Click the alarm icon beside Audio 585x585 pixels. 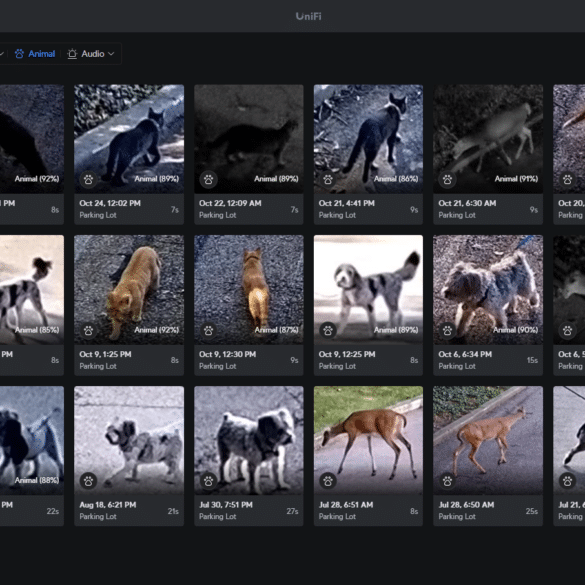pos(72,54)
